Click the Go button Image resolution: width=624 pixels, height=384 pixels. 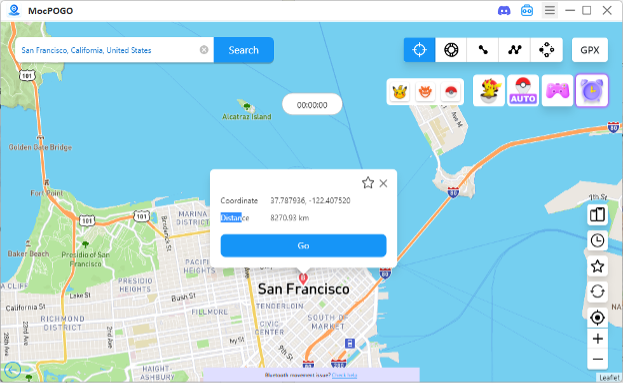coord(303,246)
